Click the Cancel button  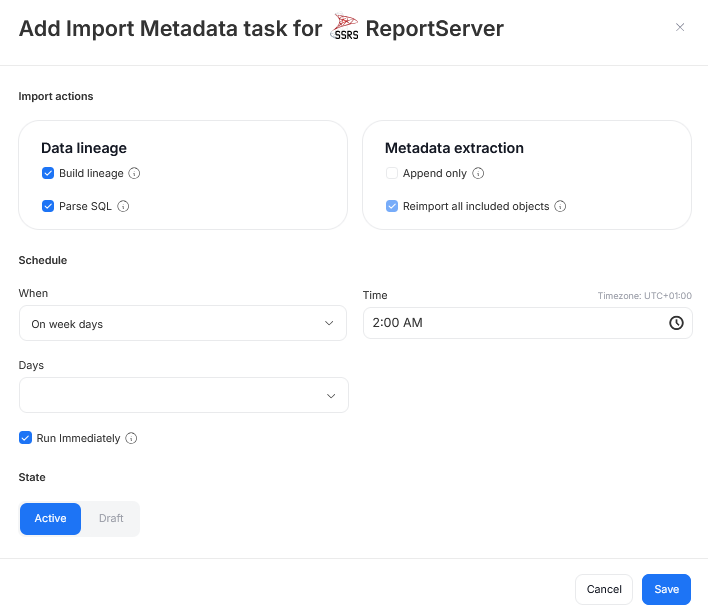[x=604, y=589]
